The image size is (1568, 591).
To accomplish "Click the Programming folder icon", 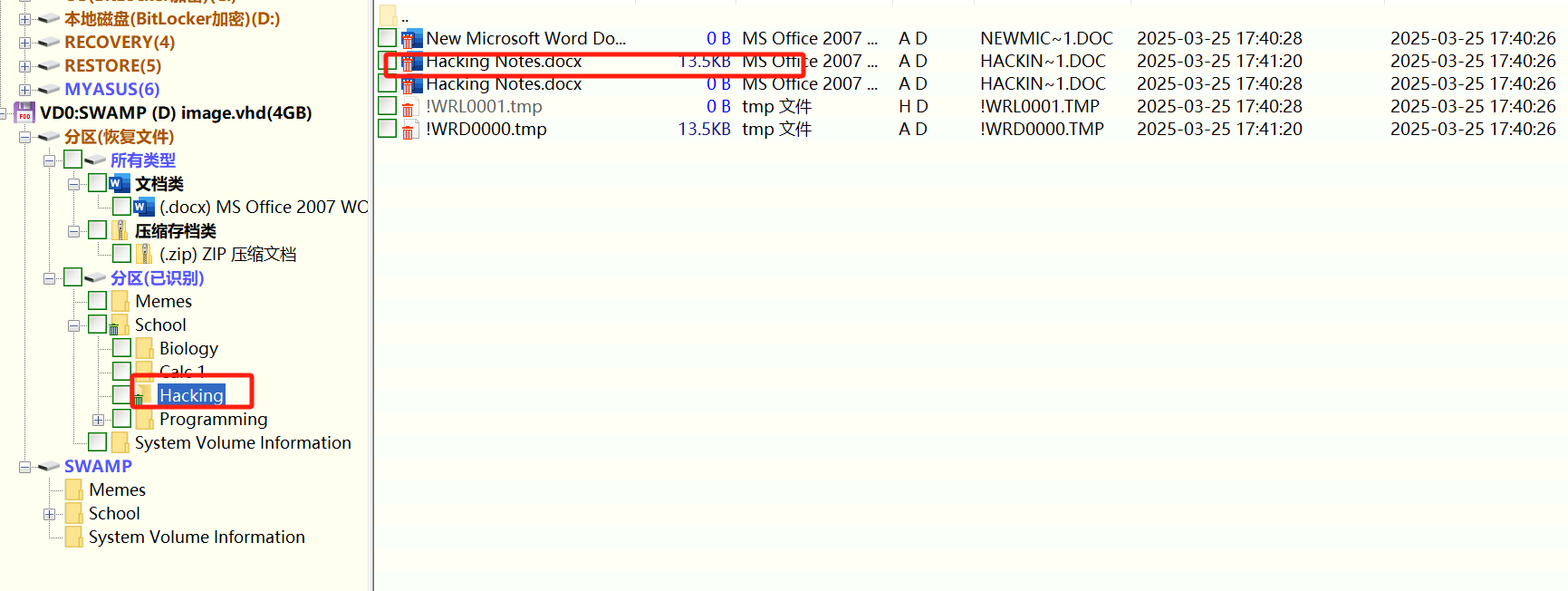I will [x=144, y=419].
